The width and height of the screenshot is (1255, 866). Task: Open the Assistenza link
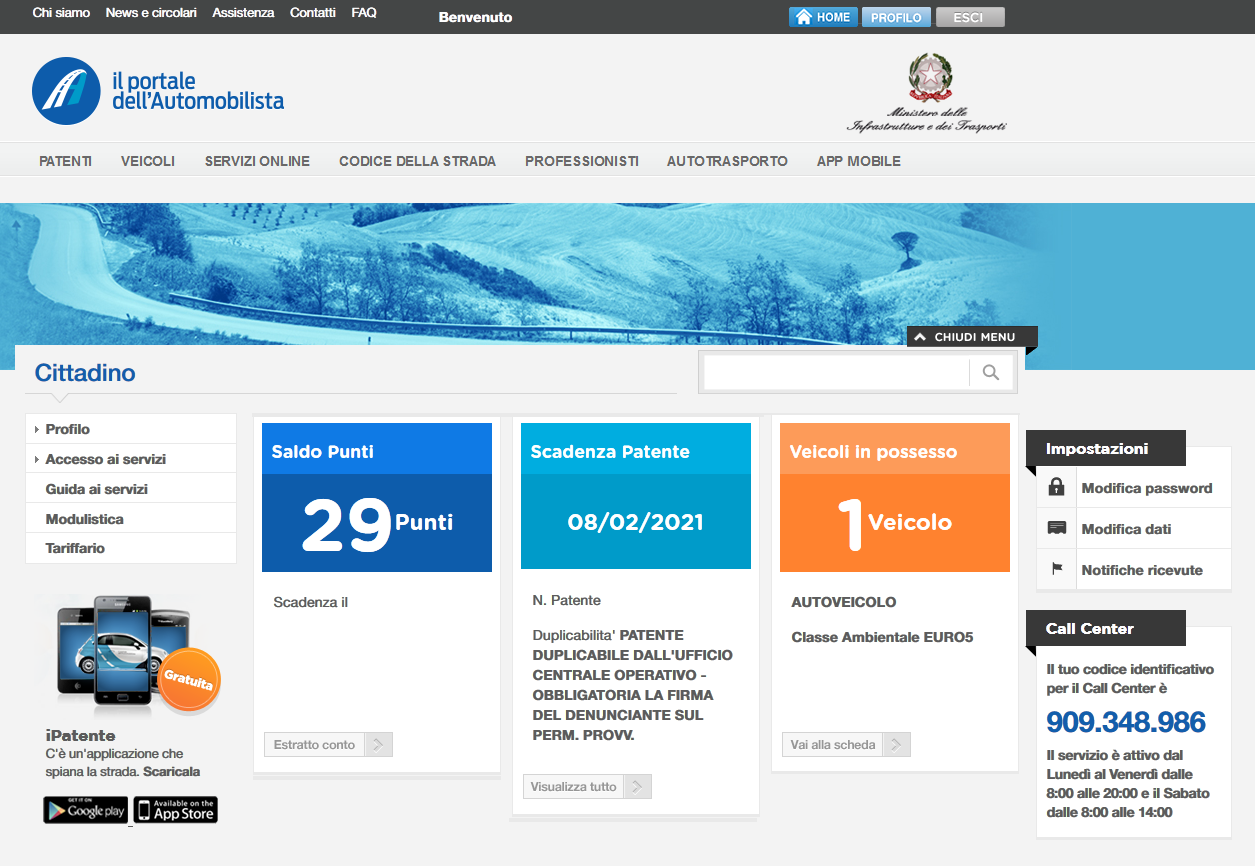243,13
